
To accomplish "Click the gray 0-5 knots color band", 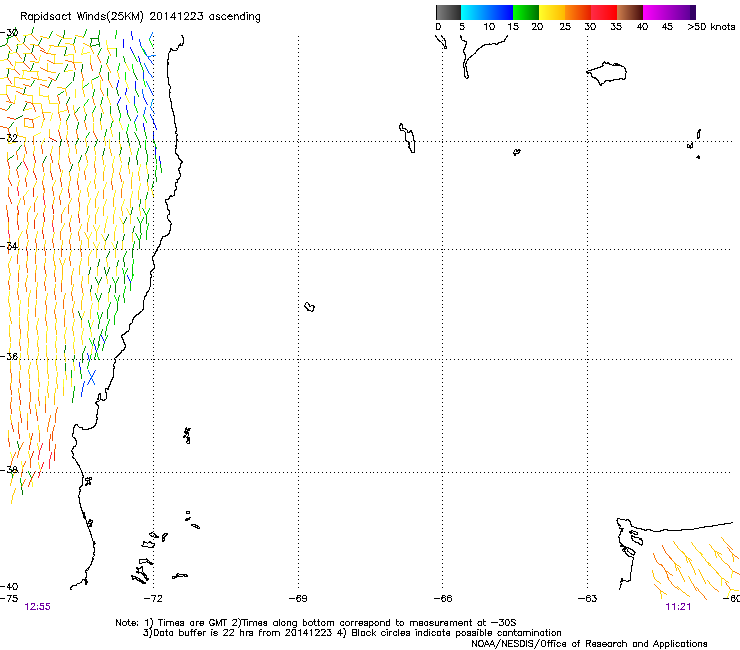I will [x=448, y=12].
